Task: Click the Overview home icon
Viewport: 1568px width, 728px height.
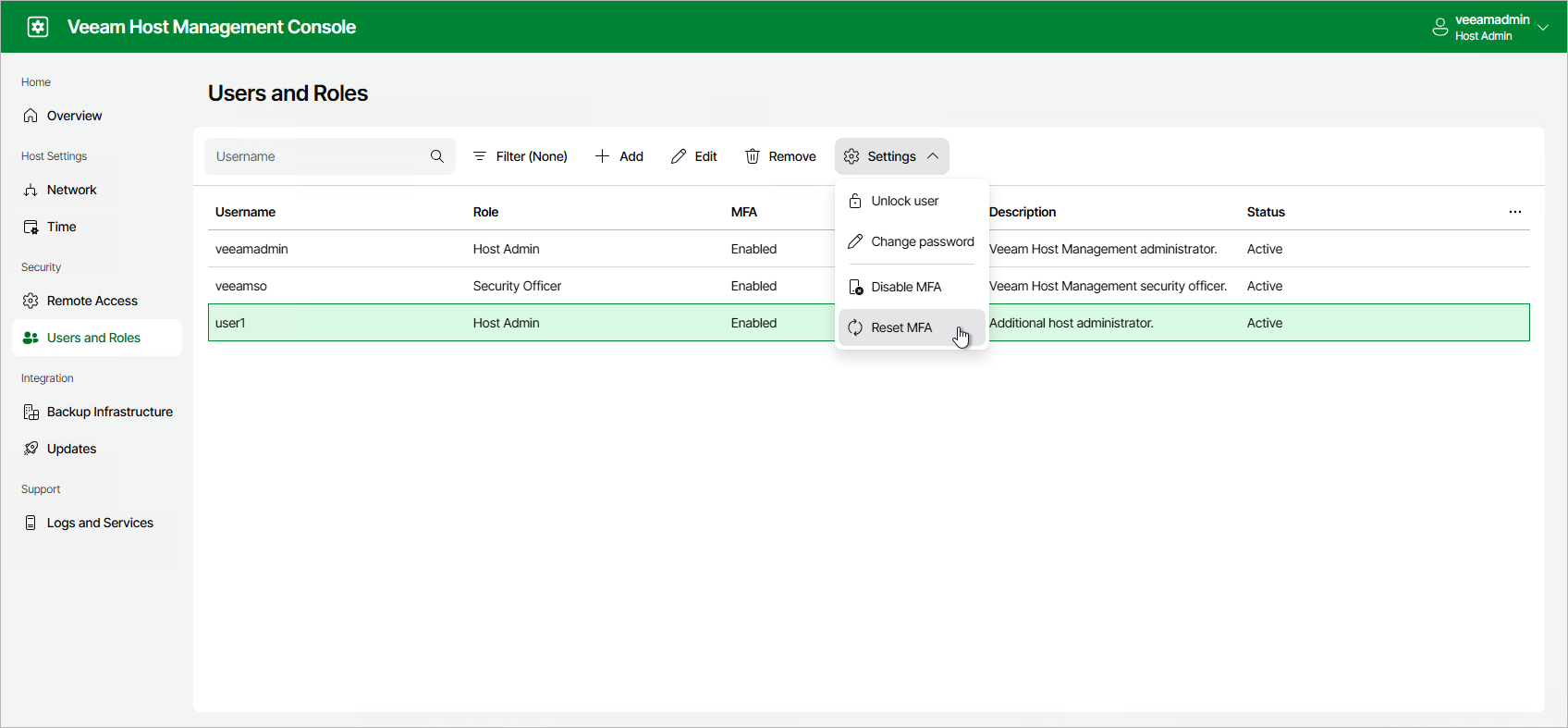Action: pos(31,116)
